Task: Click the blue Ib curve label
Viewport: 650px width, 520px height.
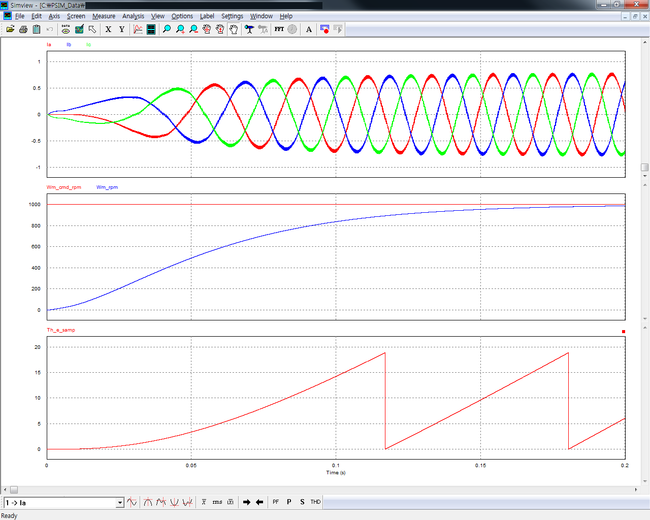Action: 69,44
